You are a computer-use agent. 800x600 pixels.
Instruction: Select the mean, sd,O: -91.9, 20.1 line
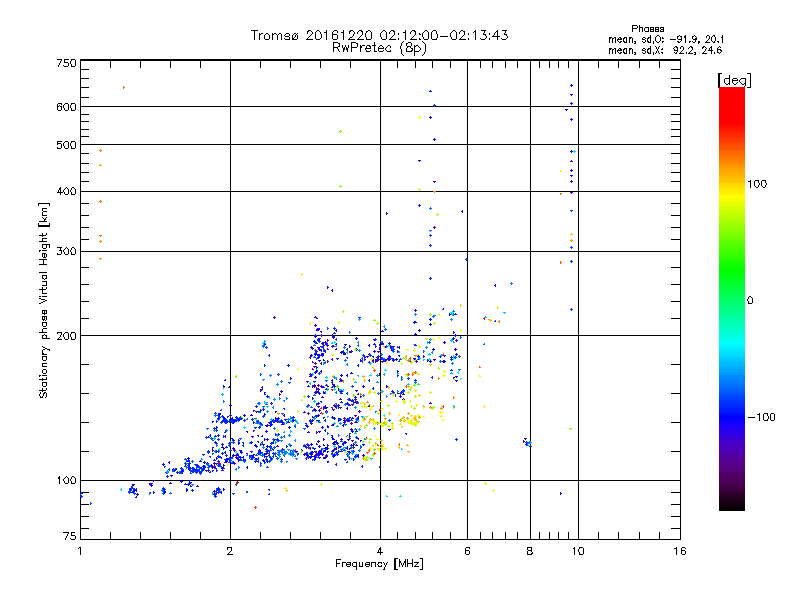point(665,39)
